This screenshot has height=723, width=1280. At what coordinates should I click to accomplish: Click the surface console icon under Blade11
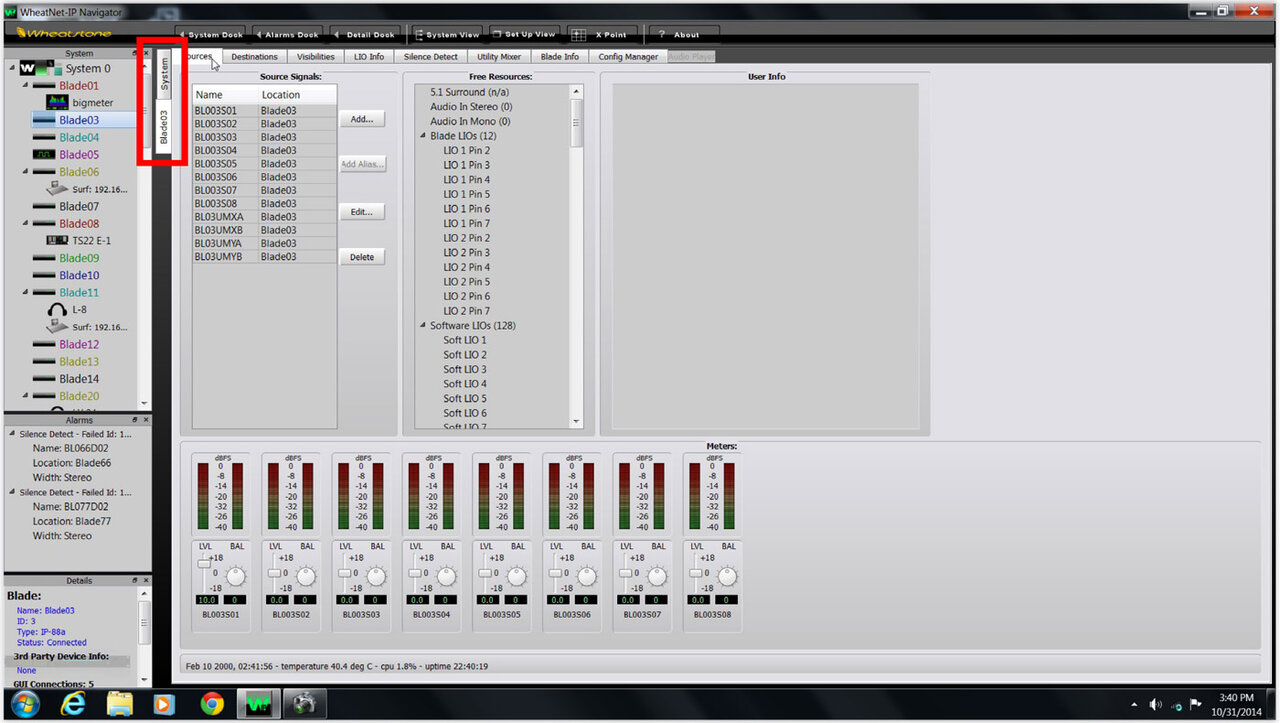click(56, 326)
